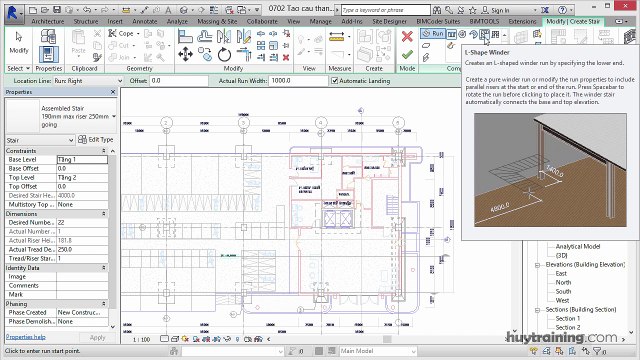Select the Rotate tool
Screen dimensions: 640x360
(x=224, y=54)
